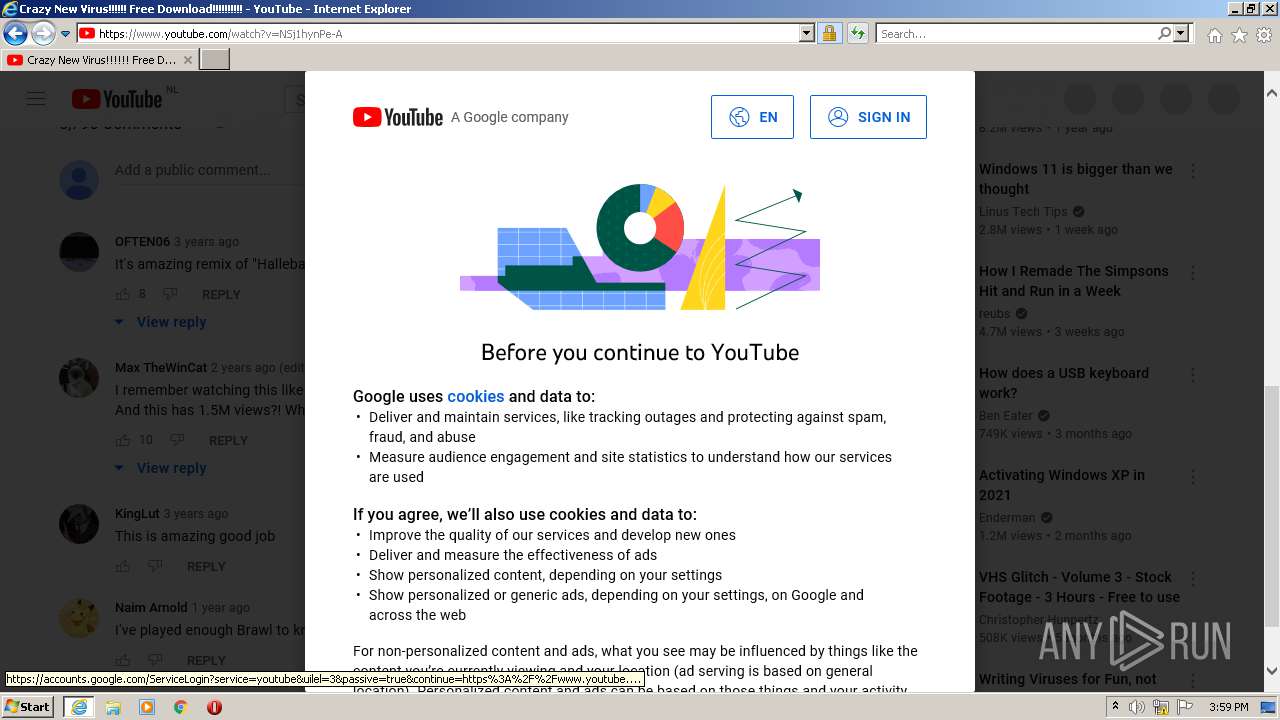The width and height of the screenshot is (1280, 720).
Task: Click the page scrollbar up arrow
Action: coord(1271,92)
